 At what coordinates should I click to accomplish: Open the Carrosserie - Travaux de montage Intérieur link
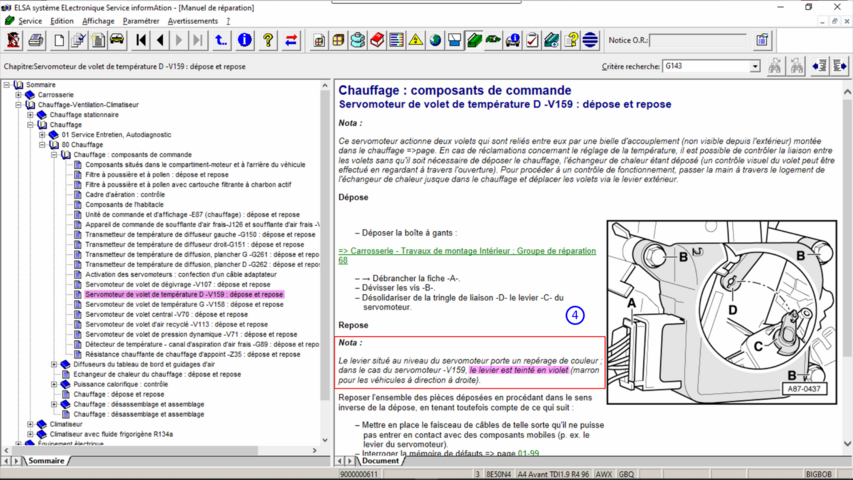tap(467, 256)
